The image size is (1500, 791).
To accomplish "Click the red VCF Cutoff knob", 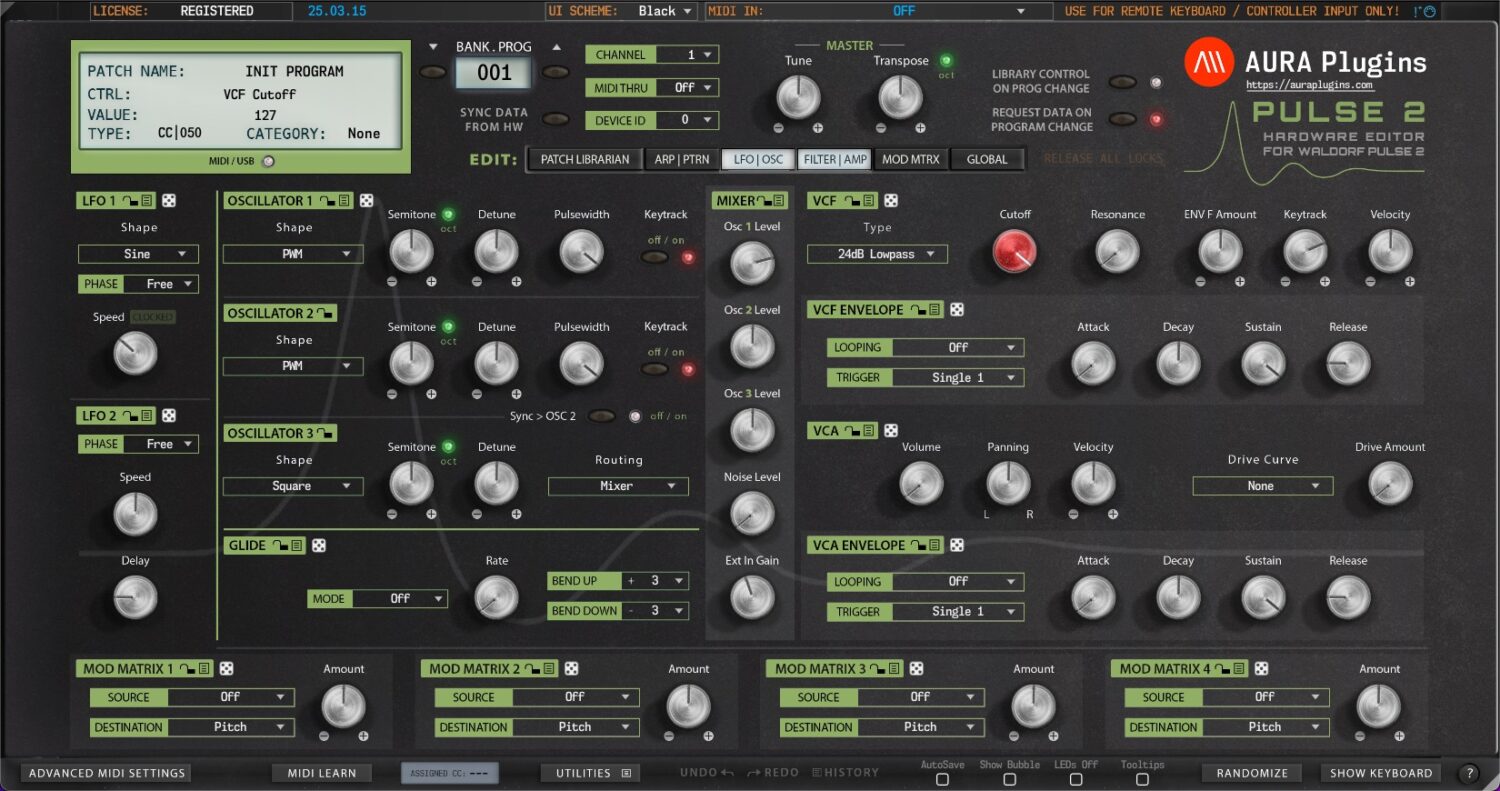I will pos(1015,251).
